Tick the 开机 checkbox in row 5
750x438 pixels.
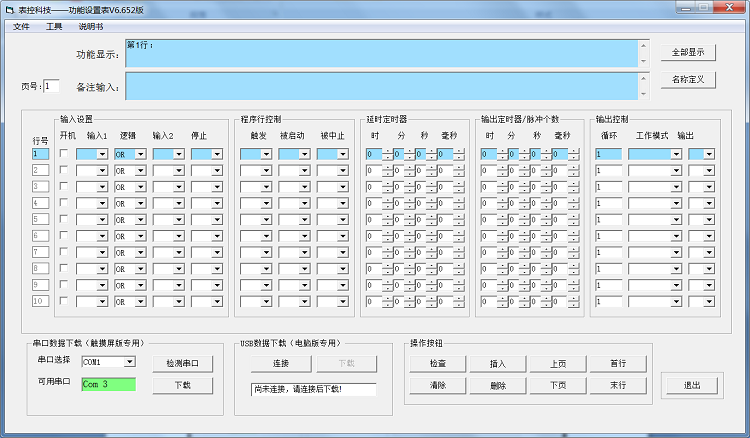pyautogui.click(x=64, y=219)
